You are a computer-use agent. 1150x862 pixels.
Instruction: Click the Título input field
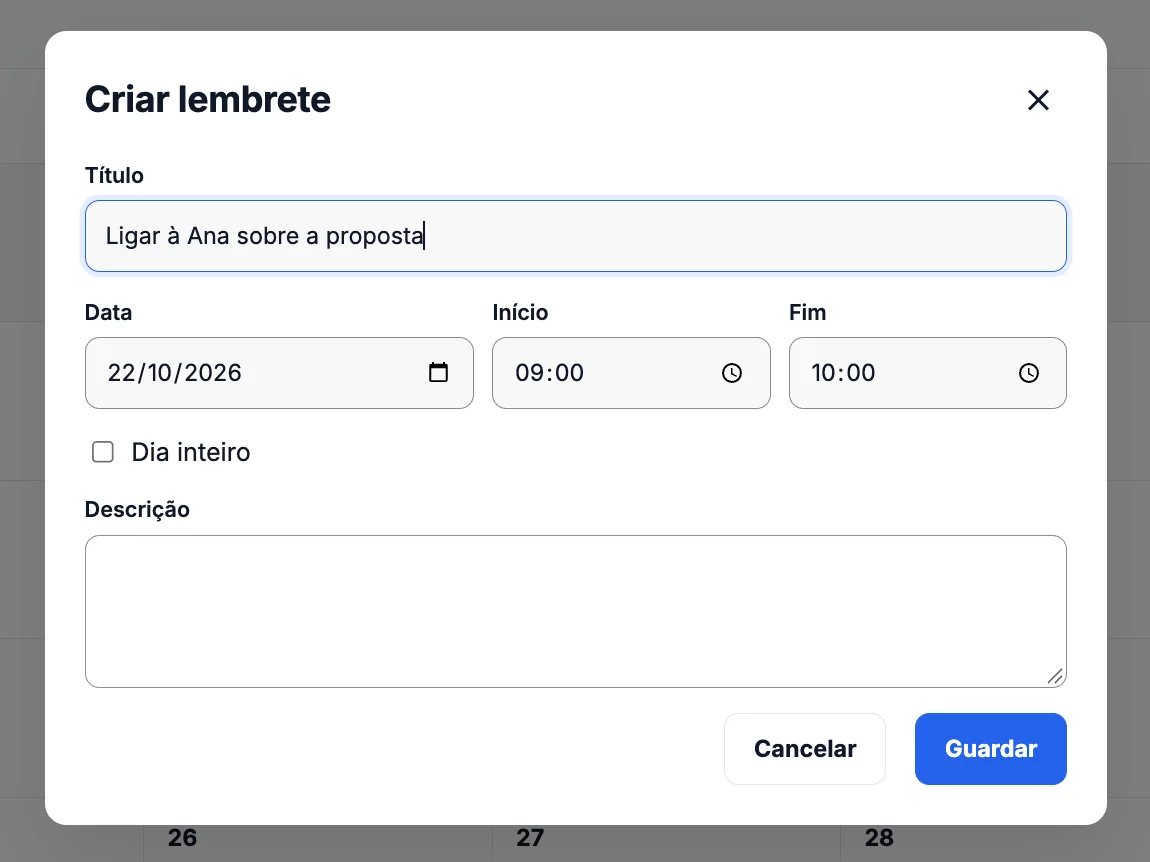pyautogui.click(x=576, y=236)
